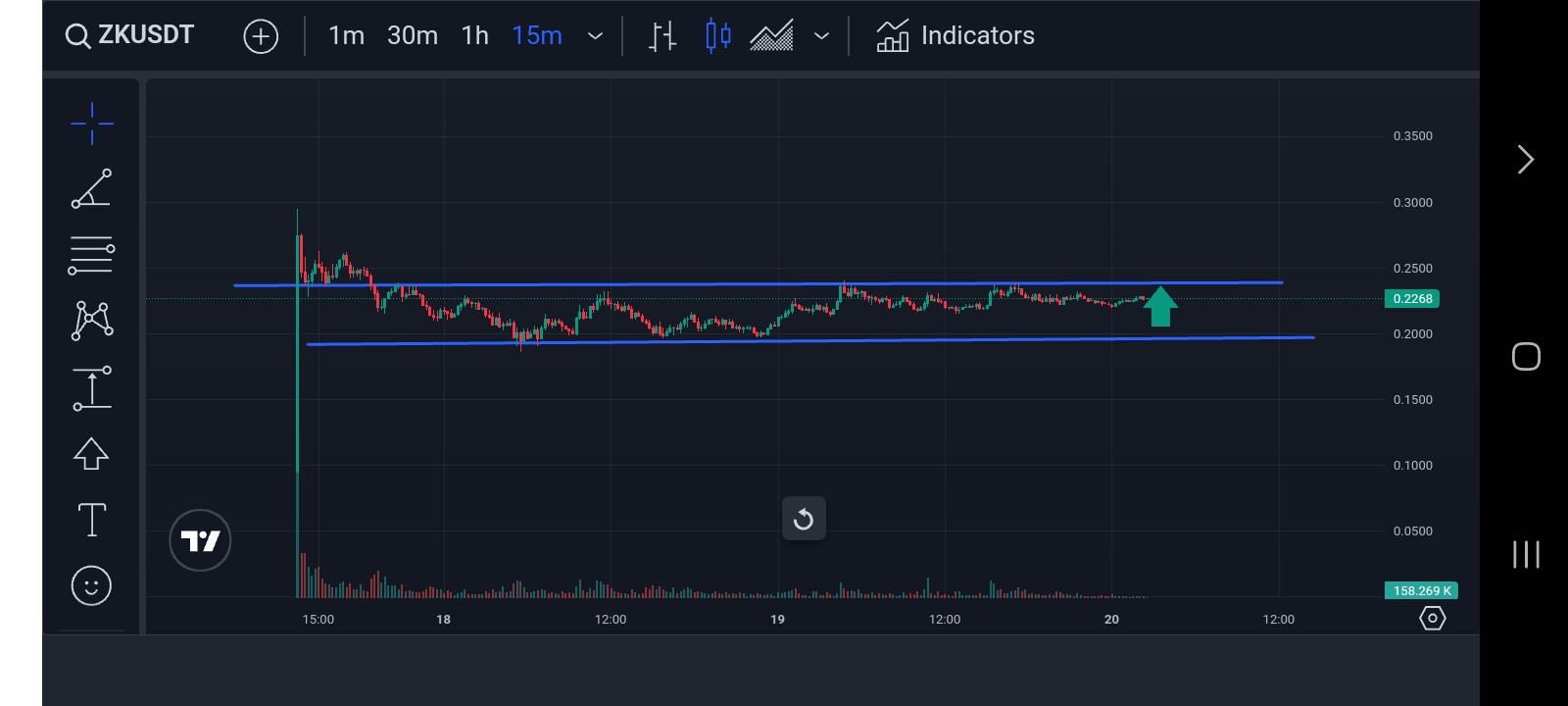Tap the Android recent apps button
Screen dimensions: 1568x706
coord(1526,554)
